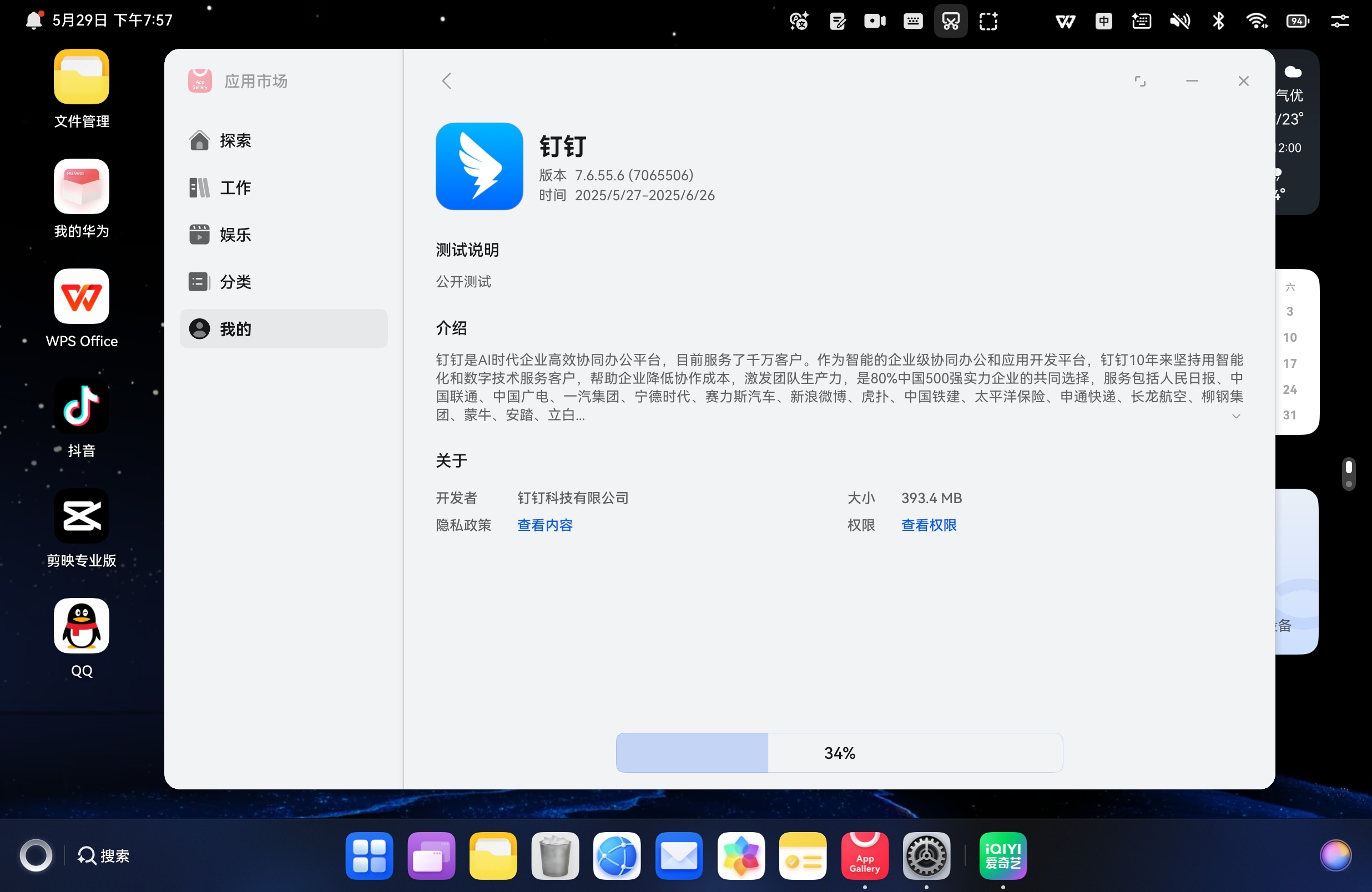
Task: Open the trash can in dock
Action: (x=555, y=856)
